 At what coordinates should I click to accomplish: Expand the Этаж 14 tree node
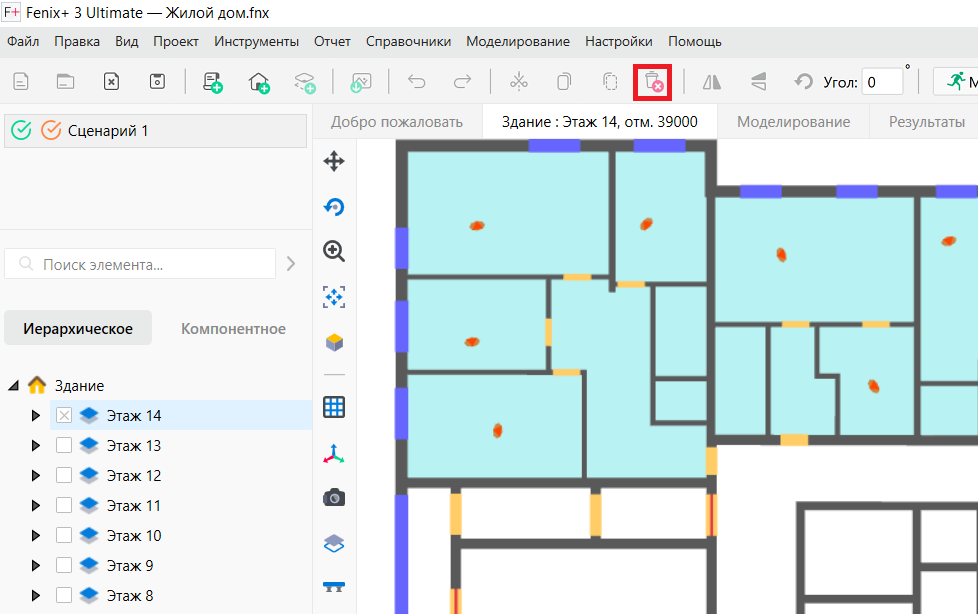(x=36, y=416)
